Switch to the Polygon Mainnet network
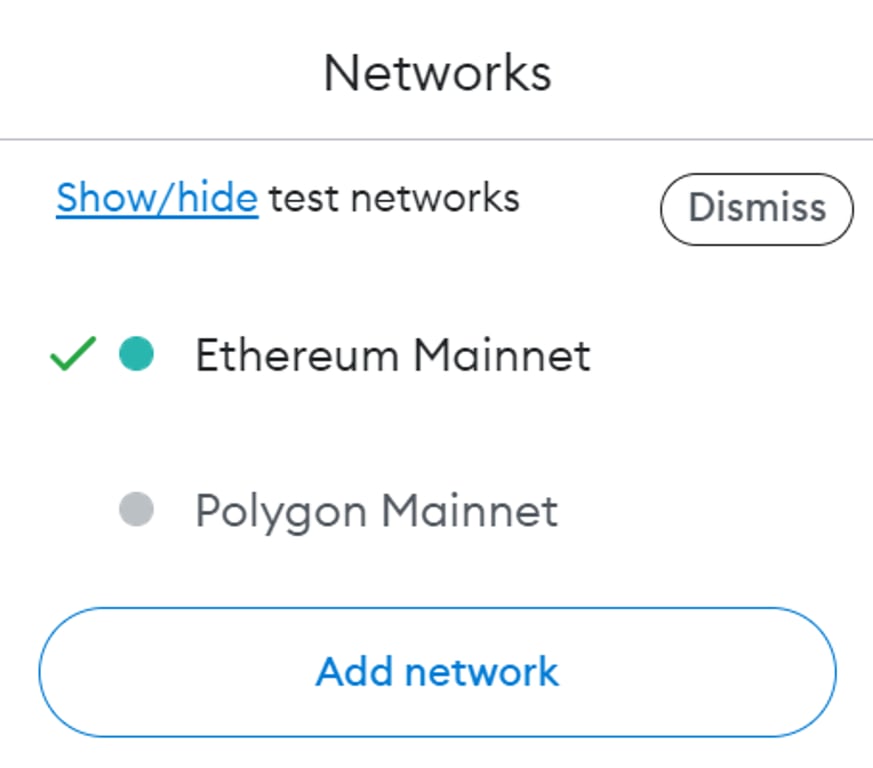This screenshot has width=873, height=768. [436, 510]
